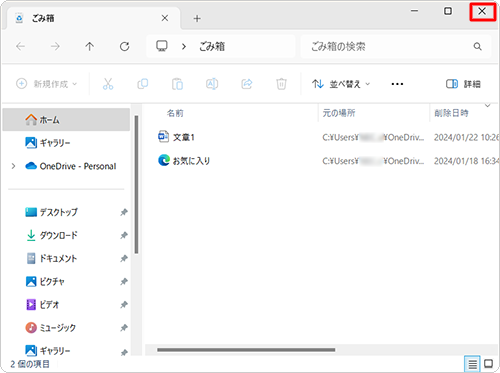Viewport: 500px width, 373px height.
Task: Open ホーム in navigation pane
Action: pyautogui.click(x=66, y=120)
